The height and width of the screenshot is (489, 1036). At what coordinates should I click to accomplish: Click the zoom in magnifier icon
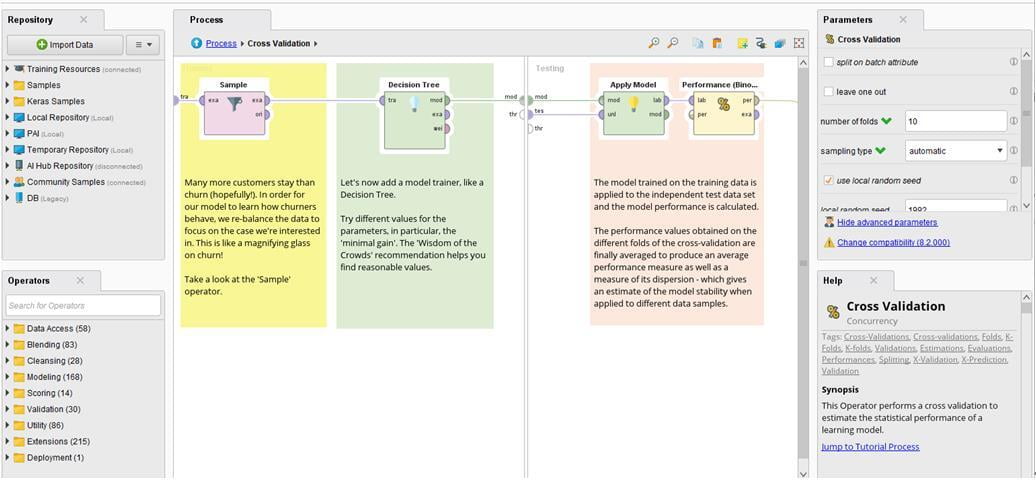pyautogui.click(x=654, y=43)
